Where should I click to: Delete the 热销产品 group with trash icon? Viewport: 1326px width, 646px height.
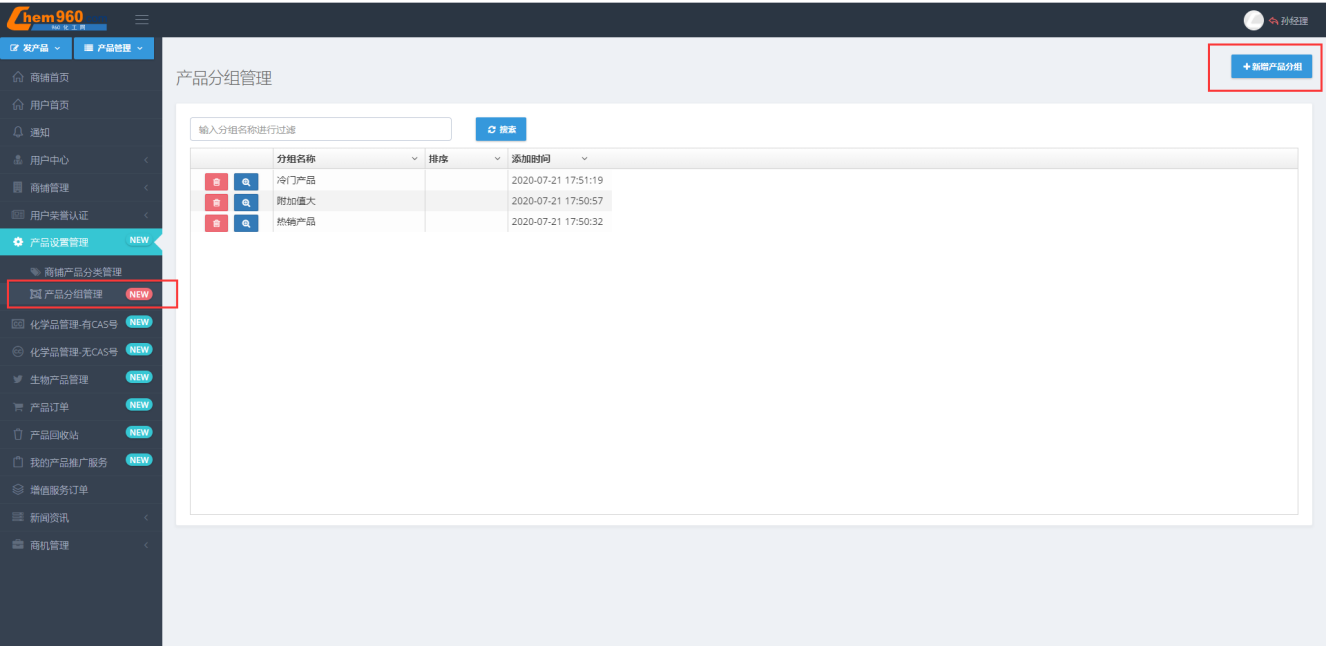pos(216,223)
